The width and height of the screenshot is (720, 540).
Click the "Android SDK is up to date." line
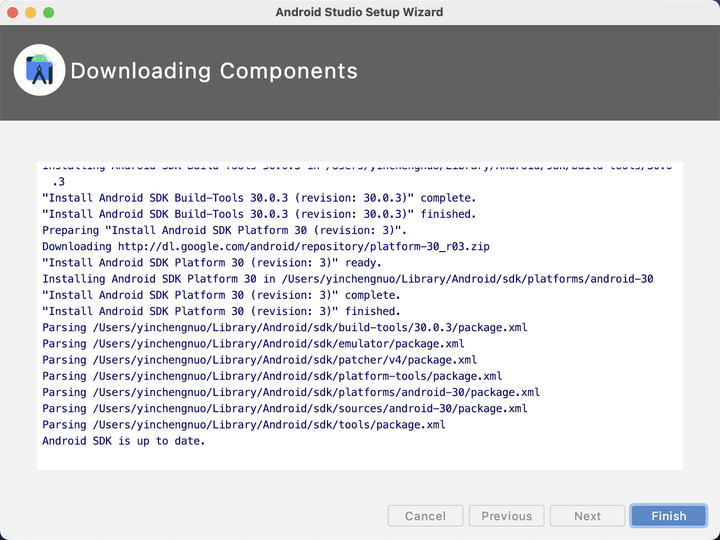(x=124, y=441)
